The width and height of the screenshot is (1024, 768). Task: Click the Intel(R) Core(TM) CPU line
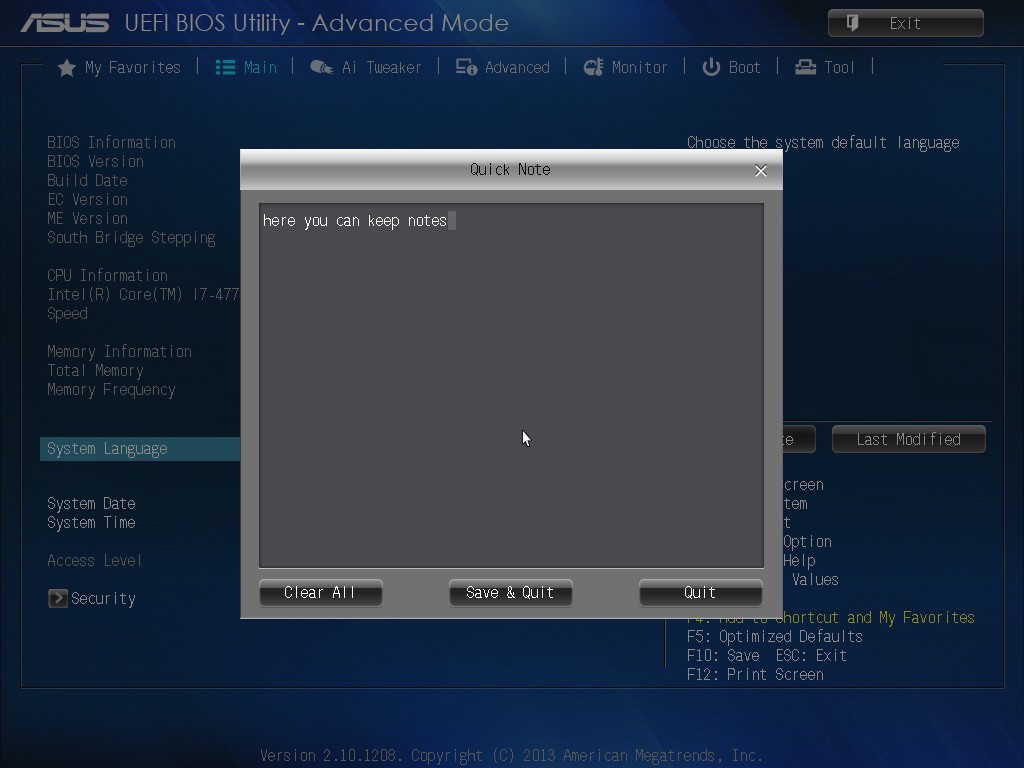click(143, 295)
